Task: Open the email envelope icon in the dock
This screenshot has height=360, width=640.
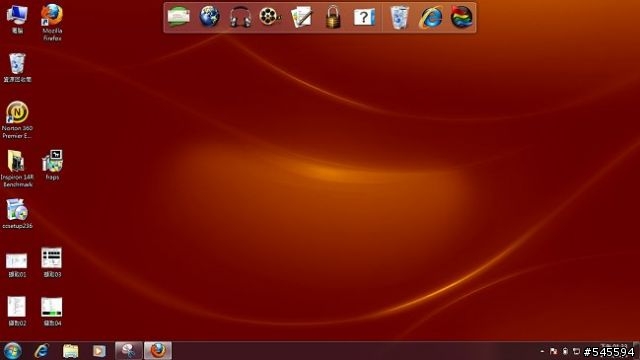Action: (x=179, y=17)
